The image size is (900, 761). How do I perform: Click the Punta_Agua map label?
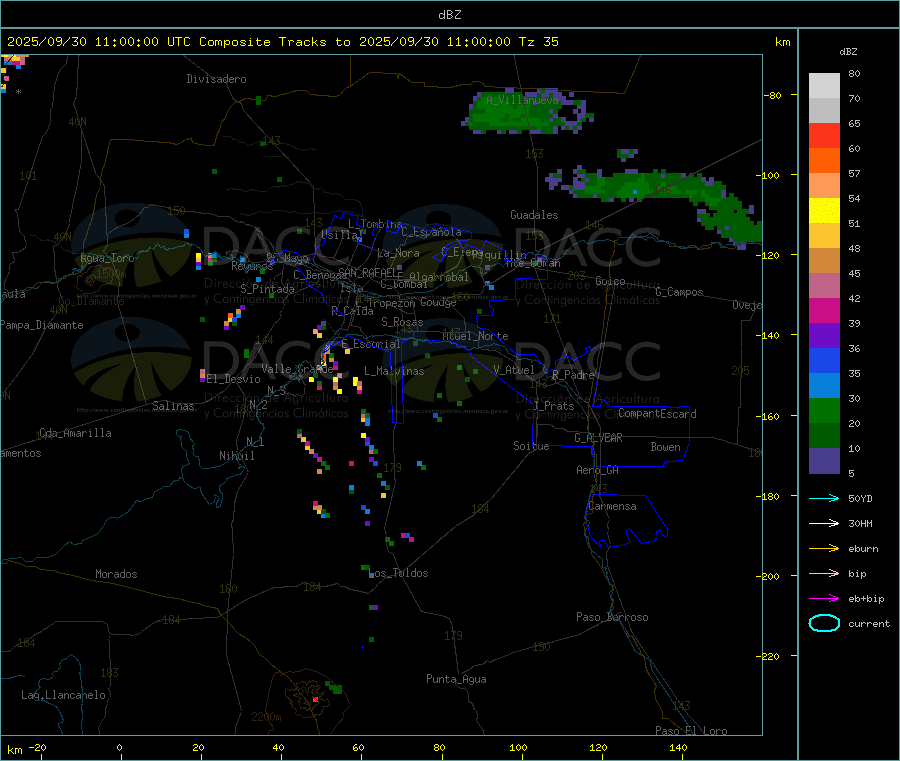pos(456,679)
